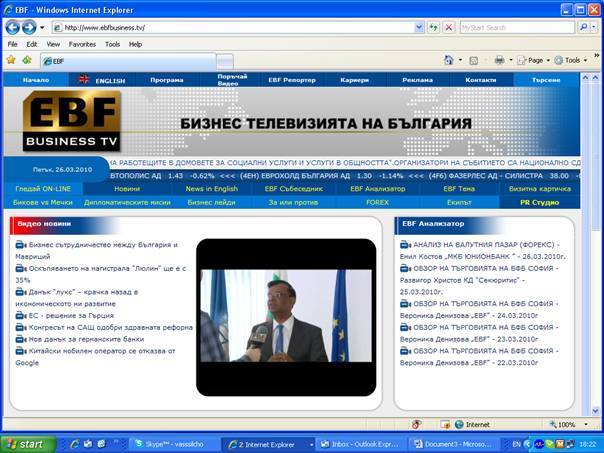Focus the MyStart Search box
Image resolution: width=604 pixels, height=453 pixels.
(517, 28)
